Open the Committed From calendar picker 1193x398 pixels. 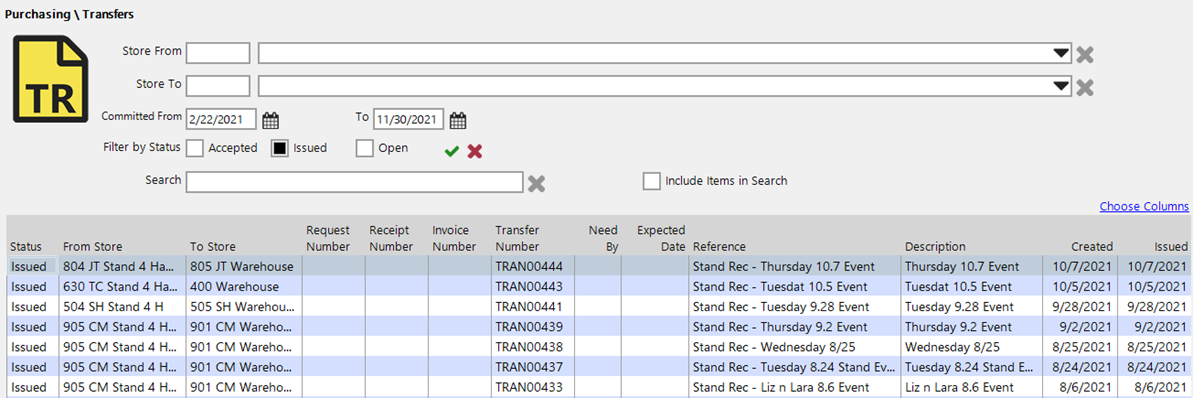coord(271,120)
